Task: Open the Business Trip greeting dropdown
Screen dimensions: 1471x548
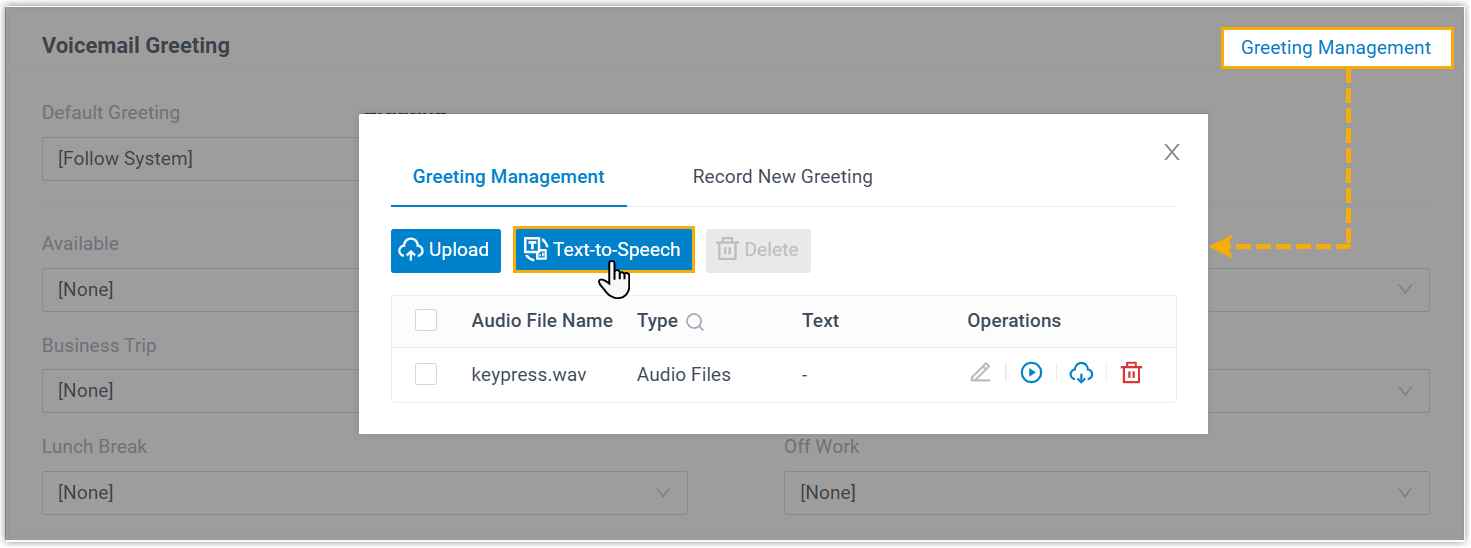Action: [x=200, y=391]
